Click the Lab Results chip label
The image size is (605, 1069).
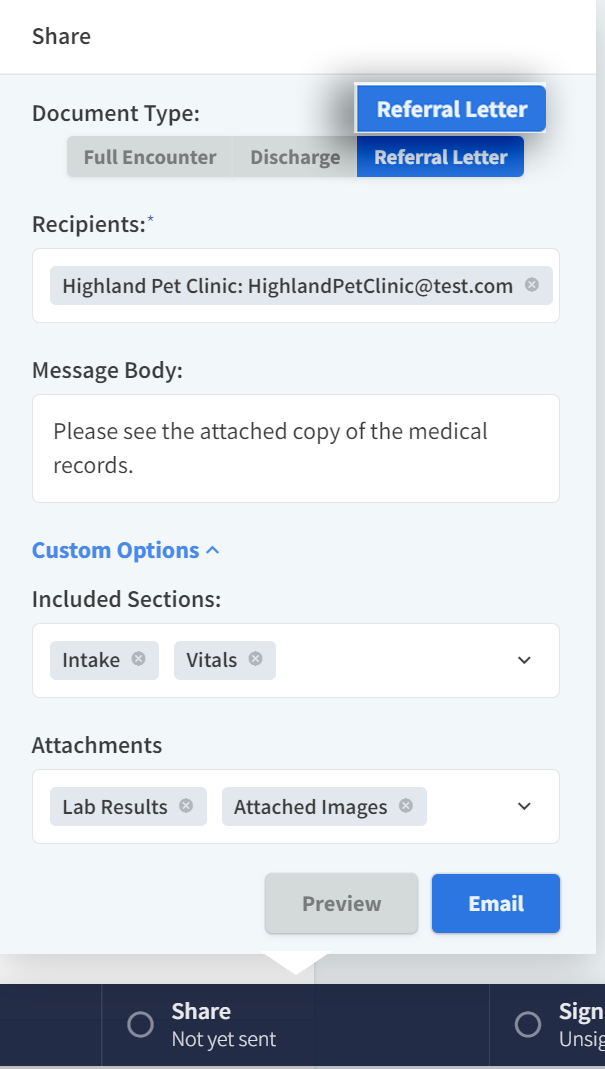click(x=115, y=807)
